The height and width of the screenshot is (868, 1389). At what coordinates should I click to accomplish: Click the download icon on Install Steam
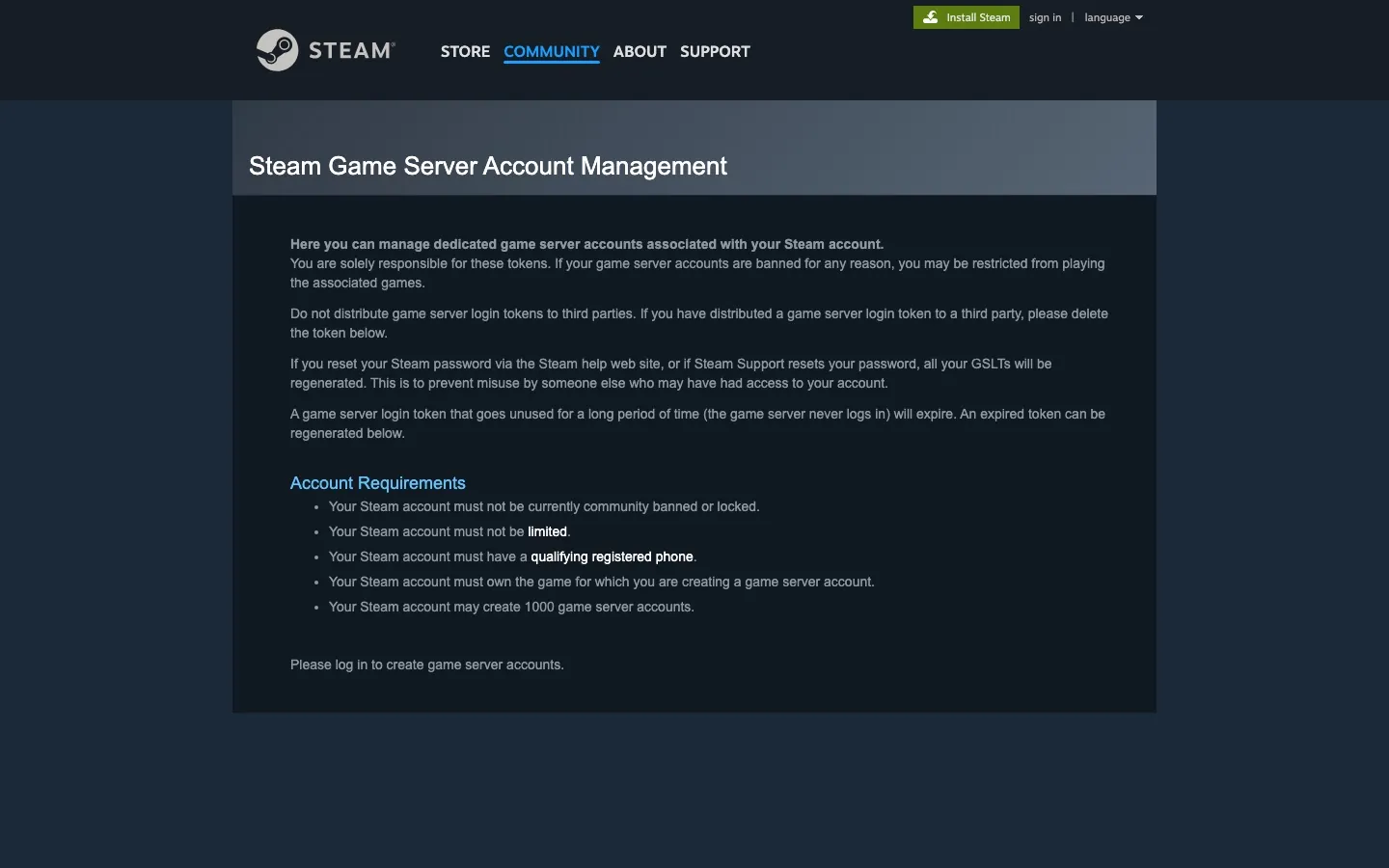click(x=930, y=17)
